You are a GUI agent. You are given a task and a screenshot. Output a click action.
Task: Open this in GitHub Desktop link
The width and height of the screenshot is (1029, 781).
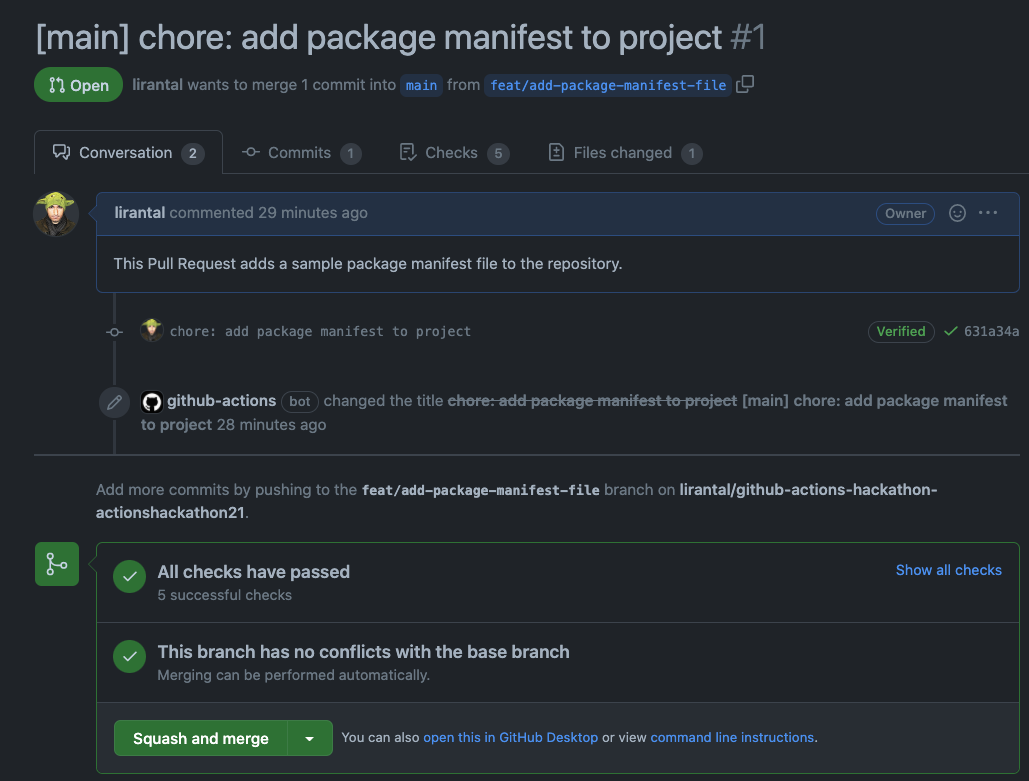coord(510,737)
